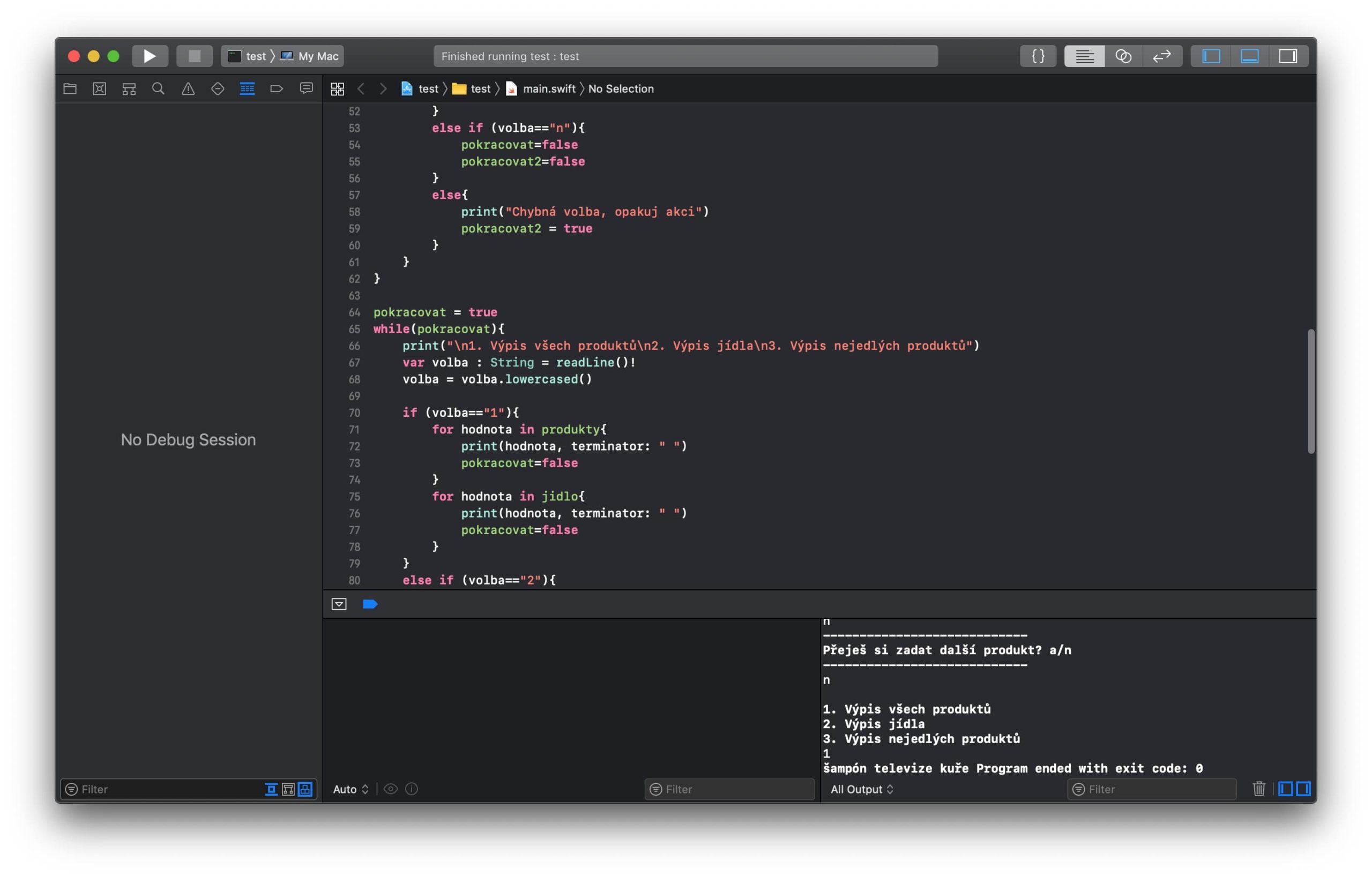Screen dimensions: 1372x876
Task: Open the Project navigator folder tab
Action: [70, 88]
